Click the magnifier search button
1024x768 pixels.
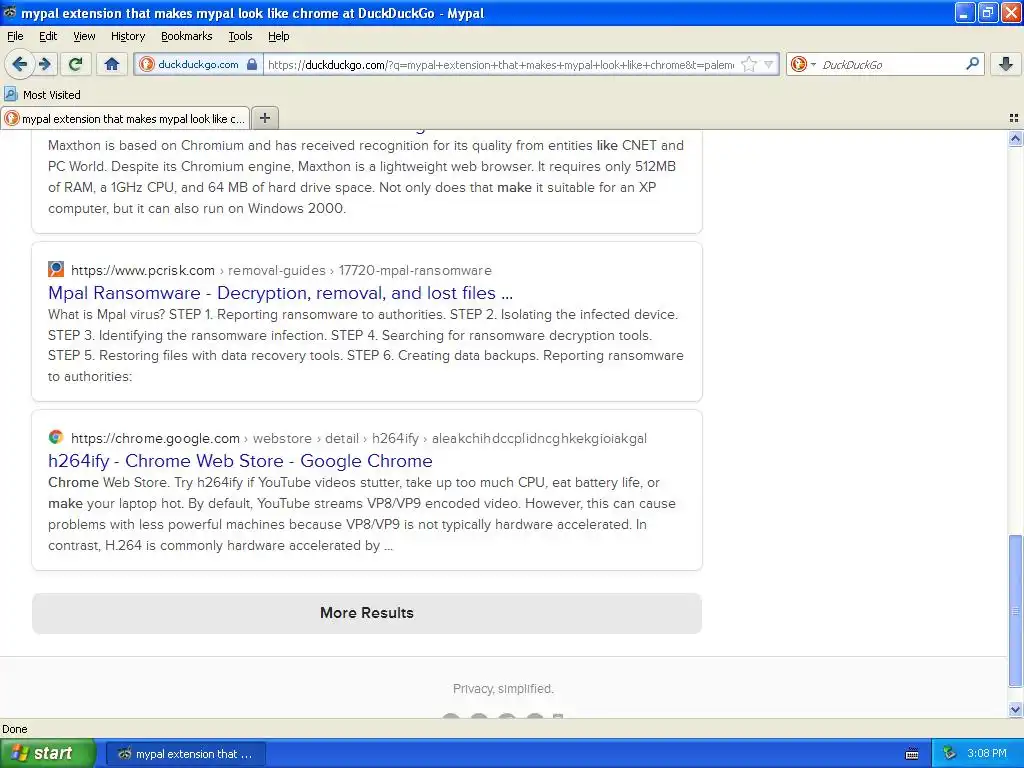tap(972, 64)
